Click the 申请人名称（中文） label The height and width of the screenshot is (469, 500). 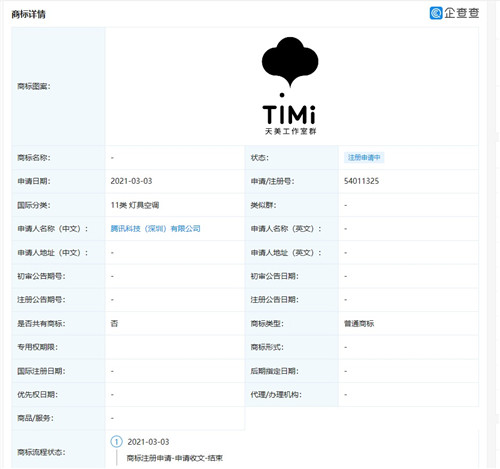coord(53,229)
